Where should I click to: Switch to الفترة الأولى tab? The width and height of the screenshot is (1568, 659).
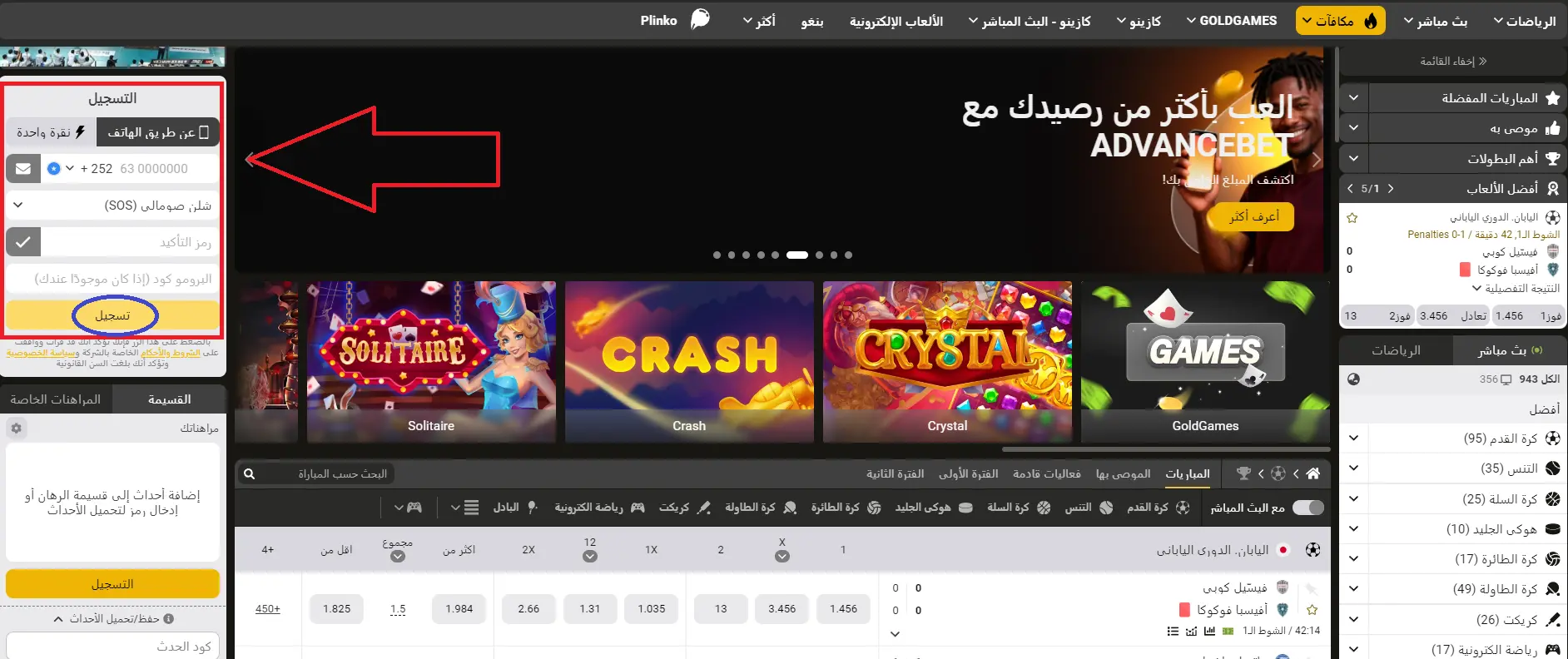point(969,473)
